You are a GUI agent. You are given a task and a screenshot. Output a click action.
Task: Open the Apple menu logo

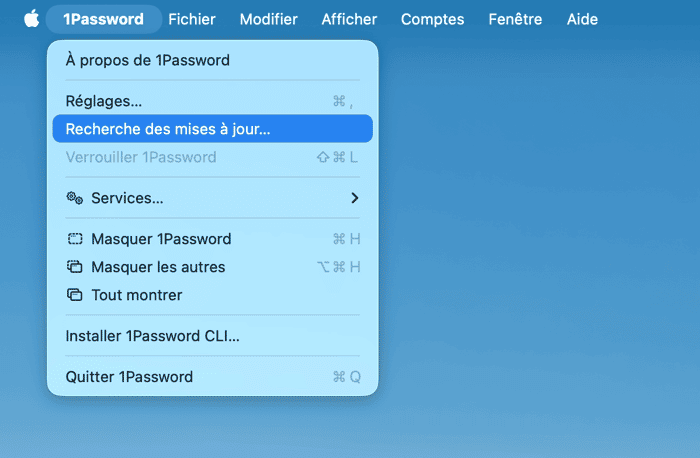[31, 19]
